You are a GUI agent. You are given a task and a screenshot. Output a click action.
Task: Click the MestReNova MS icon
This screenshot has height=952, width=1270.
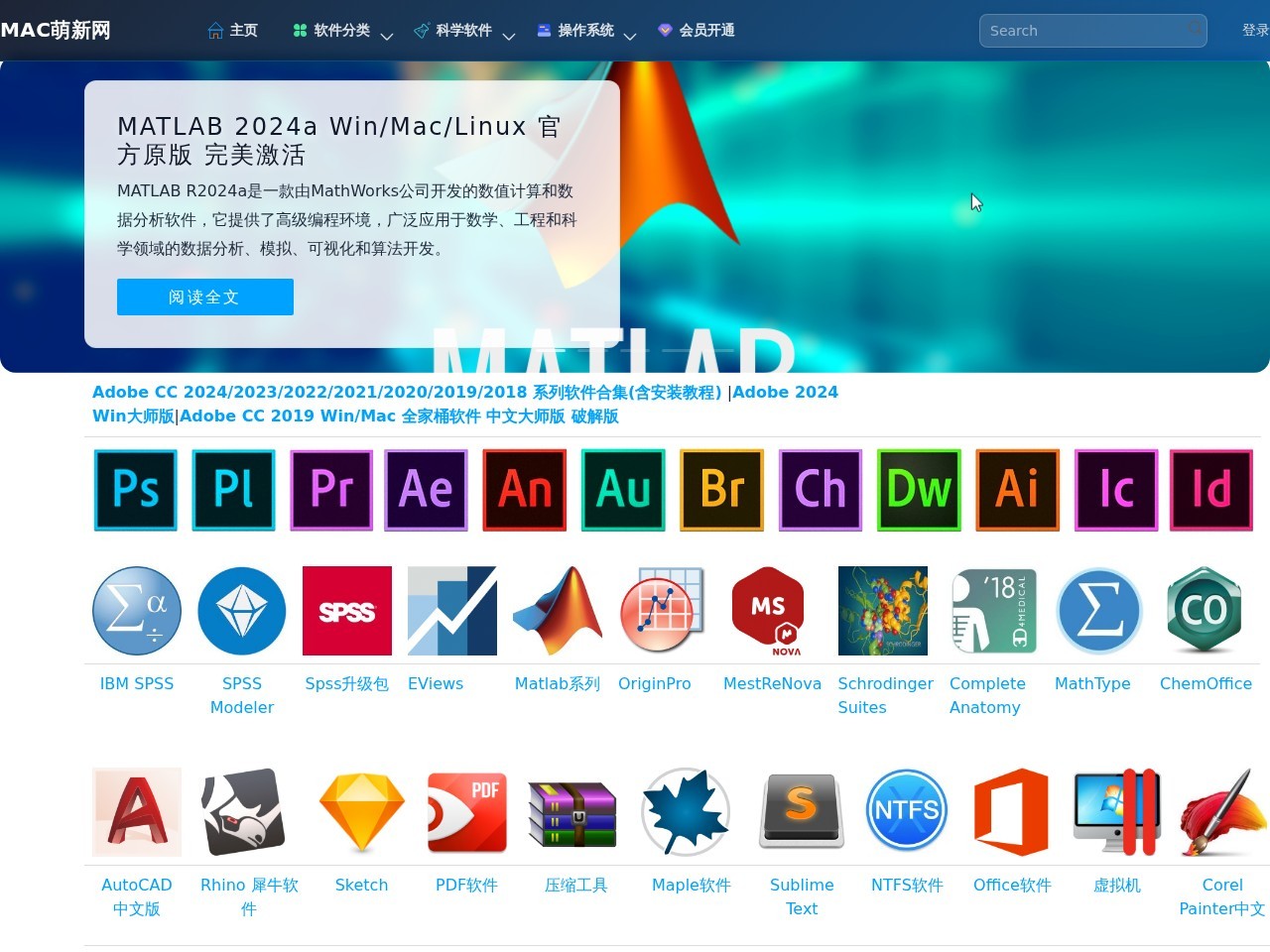coord(768,611)
